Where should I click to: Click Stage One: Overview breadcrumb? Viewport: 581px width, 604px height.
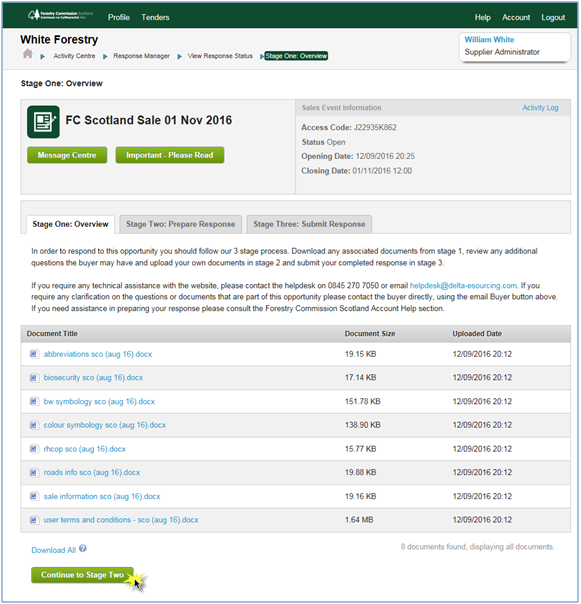click(x=296, y=56)
